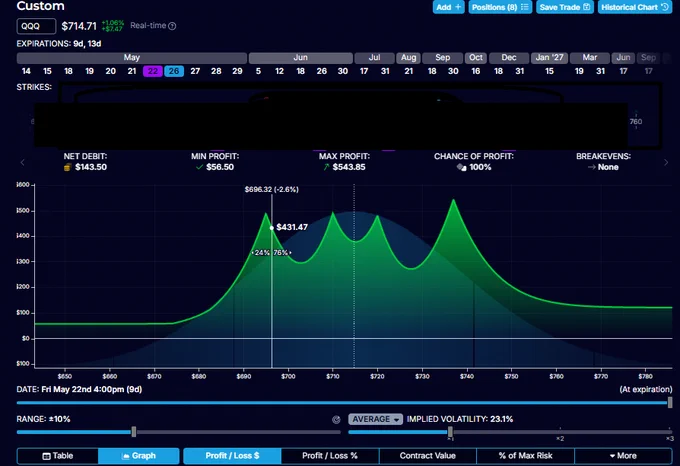Select the Jan '27 15 expiration date
The image size is (680, 466).
(549, 71)
